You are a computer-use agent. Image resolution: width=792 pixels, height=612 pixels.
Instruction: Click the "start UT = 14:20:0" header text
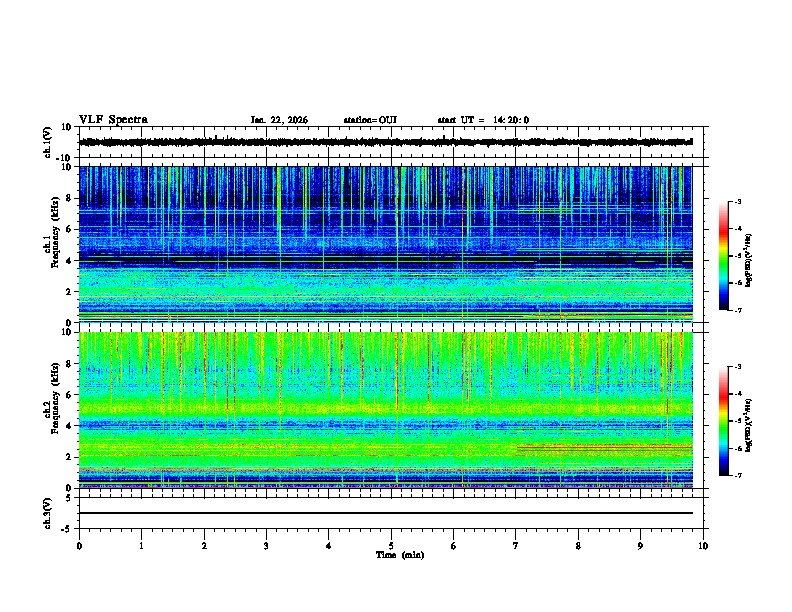(x=483, y=120)
